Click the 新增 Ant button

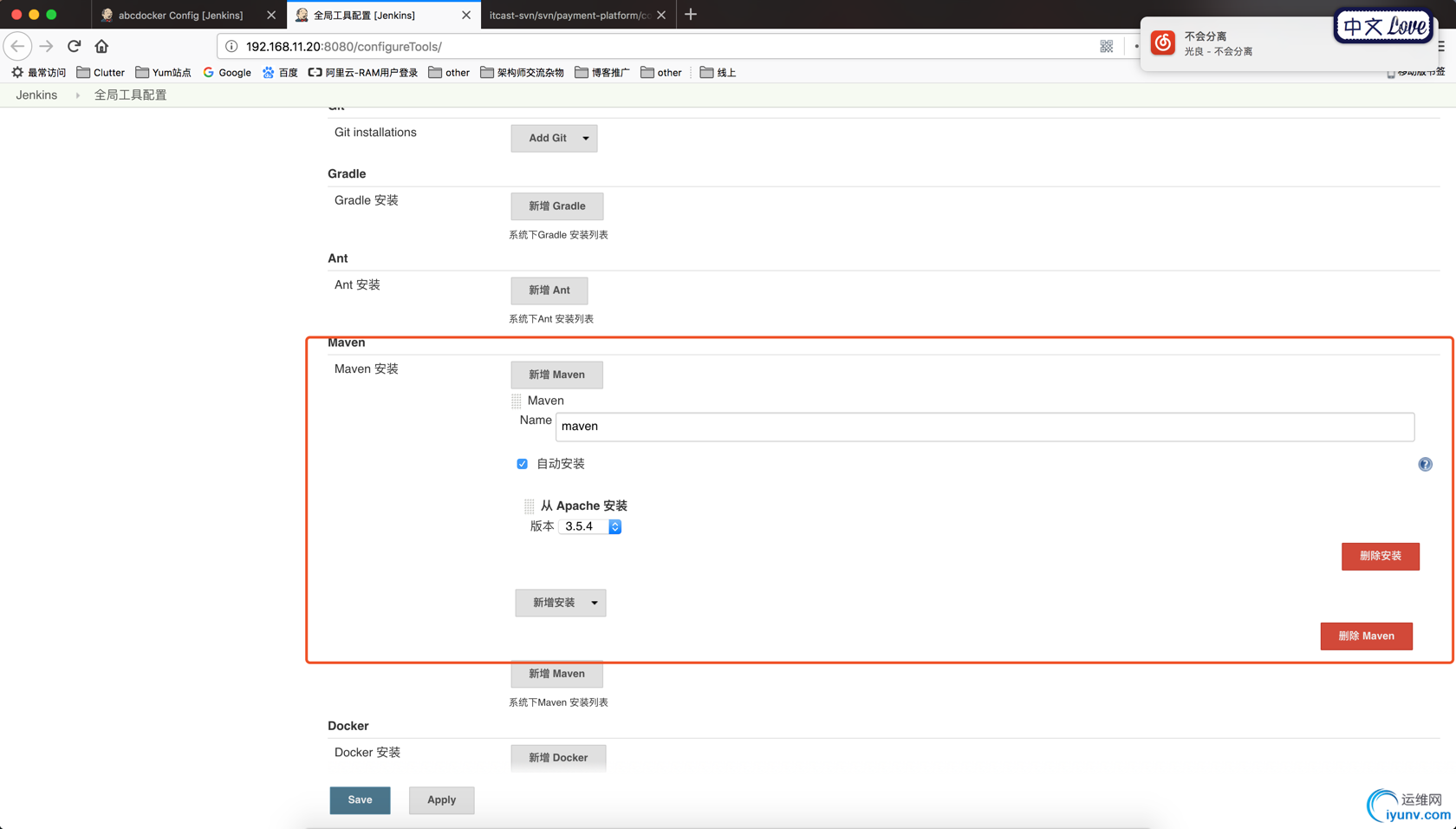click(x=549, y=290)
